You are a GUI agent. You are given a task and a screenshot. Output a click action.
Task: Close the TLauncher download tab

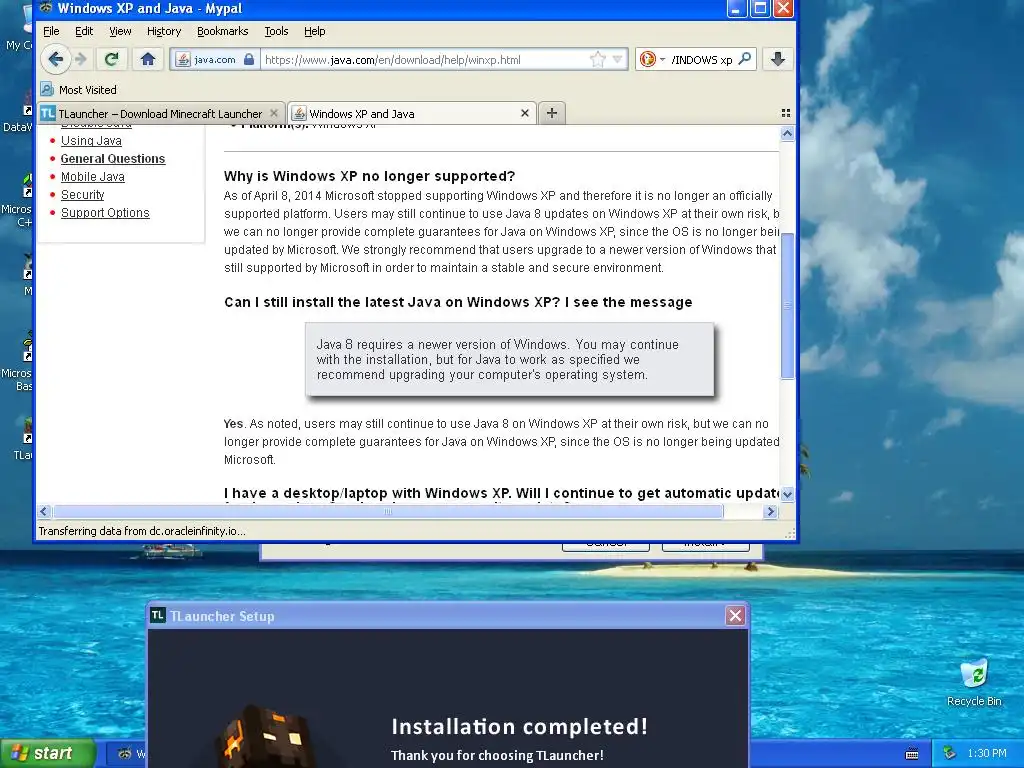pyautogui.click(x=274, y=113)
